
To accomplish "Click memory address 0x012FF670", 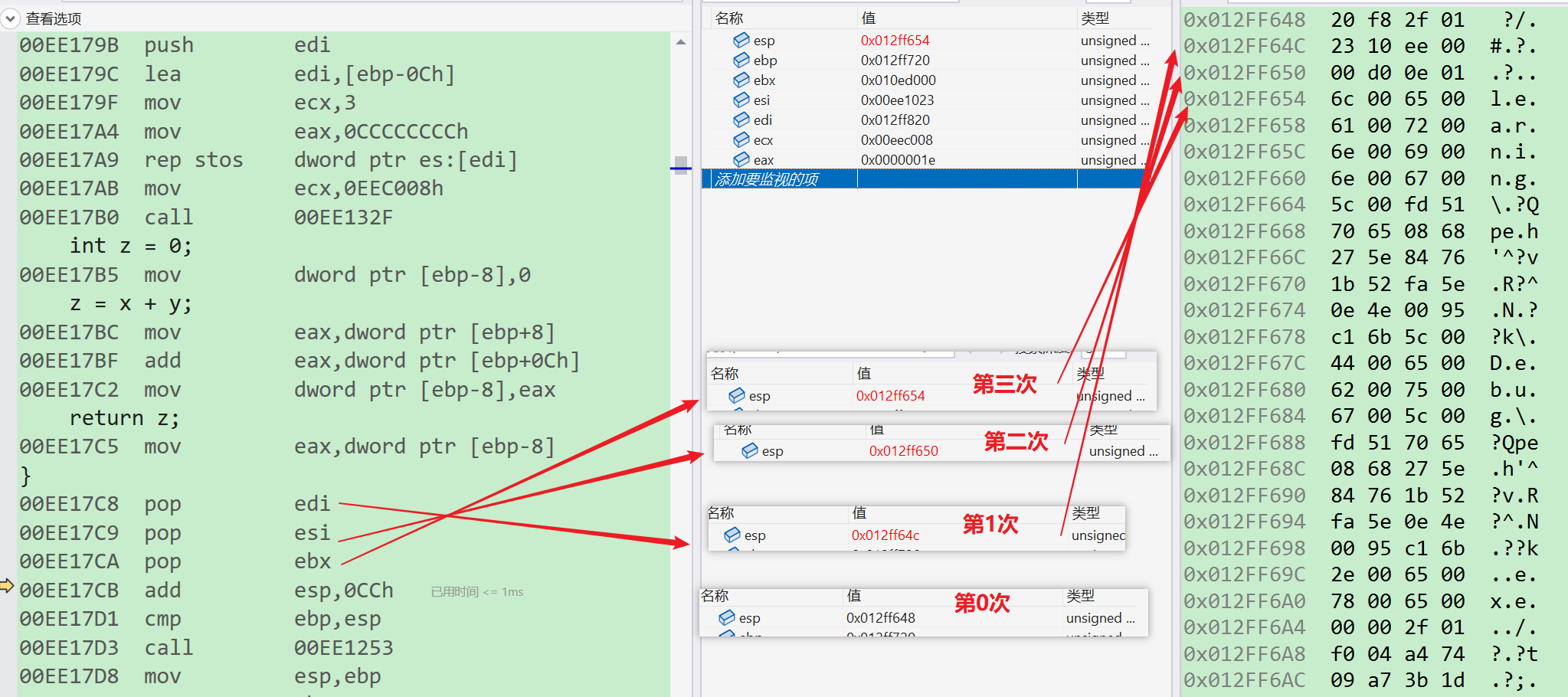I will pos(1245,284).
